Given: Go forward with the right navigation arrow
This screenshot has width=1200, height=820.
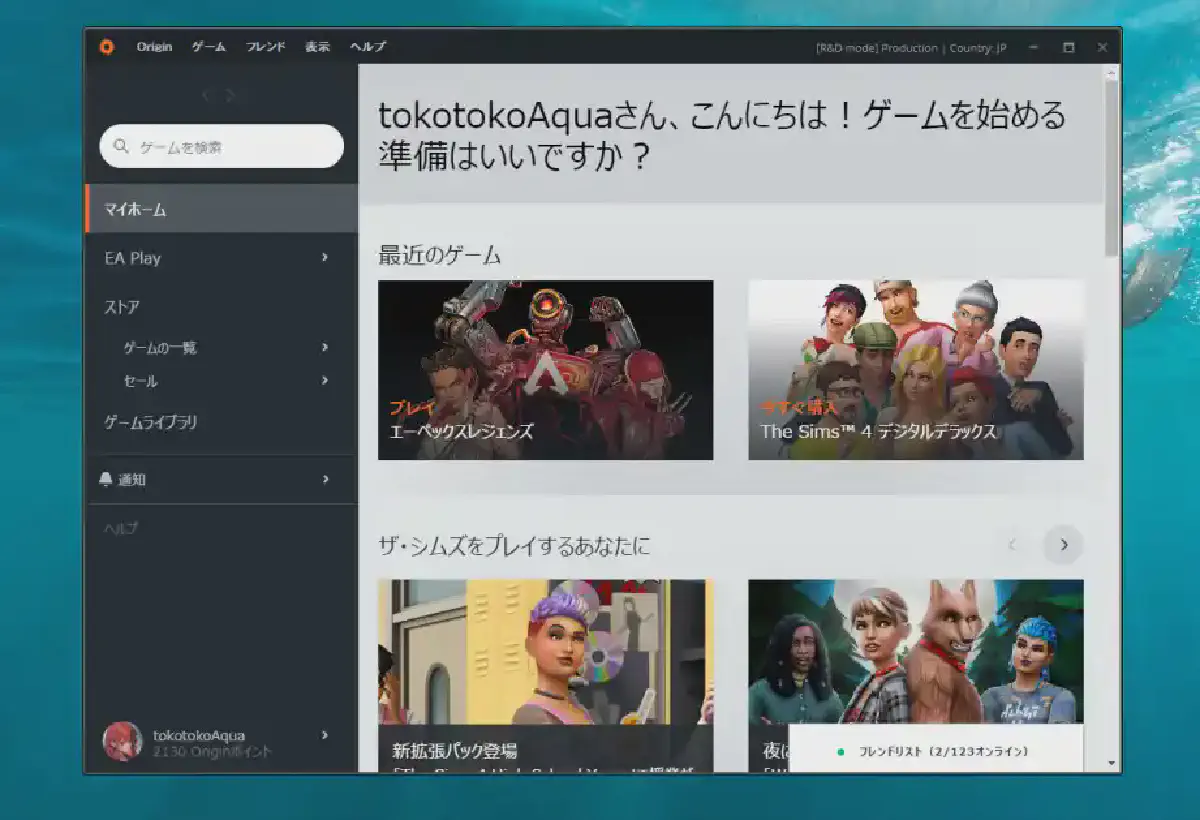Looking at the screenshot, I should (231, 96).
